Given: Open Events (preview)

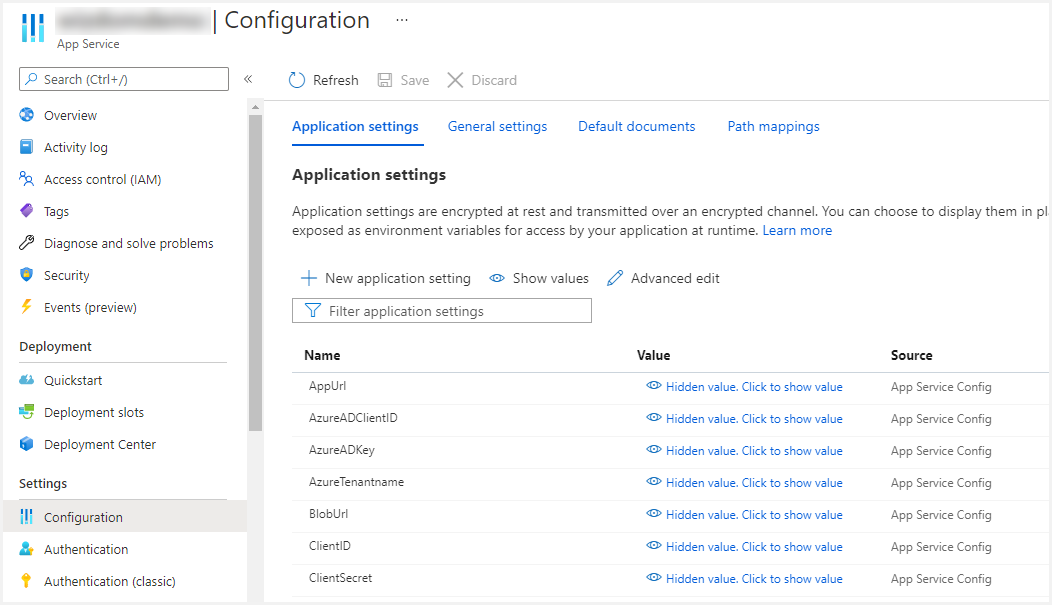Looking at the screenshot, I should pyautogui.click(x=90, y=308).
